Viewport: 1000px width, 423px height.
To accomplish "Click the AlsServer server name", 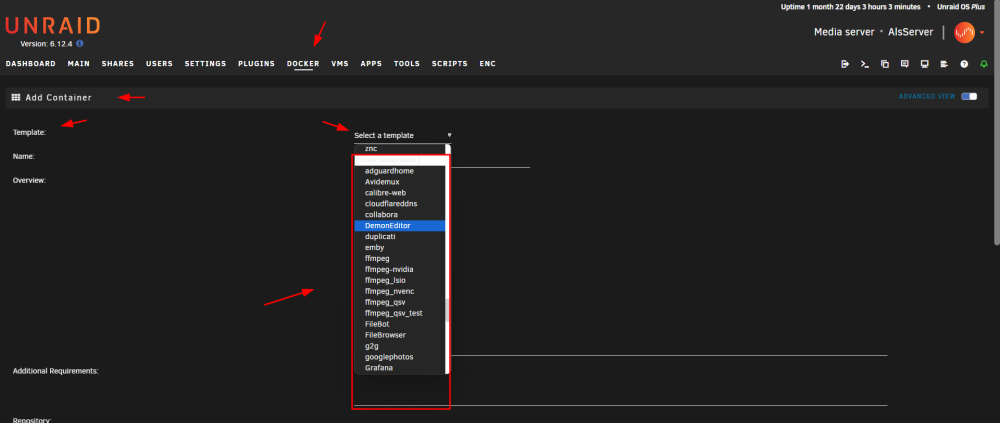I will pos(911,32).
